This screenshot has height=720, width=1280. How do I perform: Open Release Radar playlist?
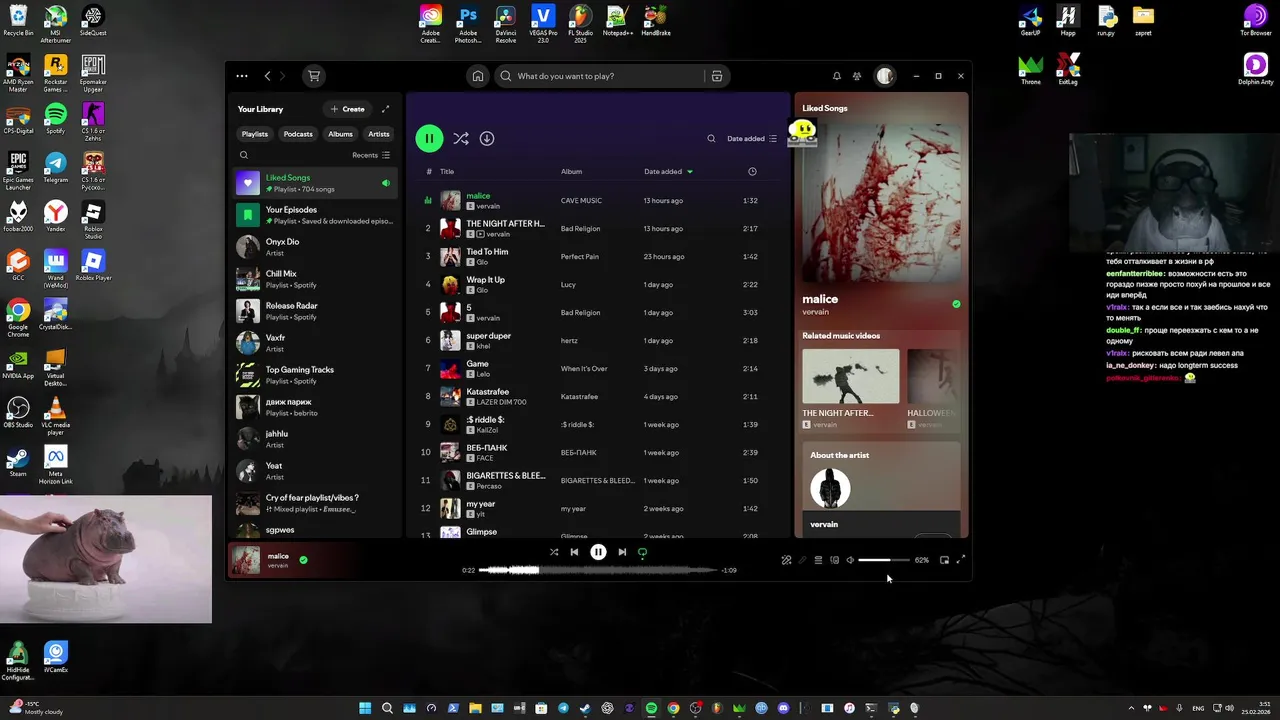pos(316,310)
